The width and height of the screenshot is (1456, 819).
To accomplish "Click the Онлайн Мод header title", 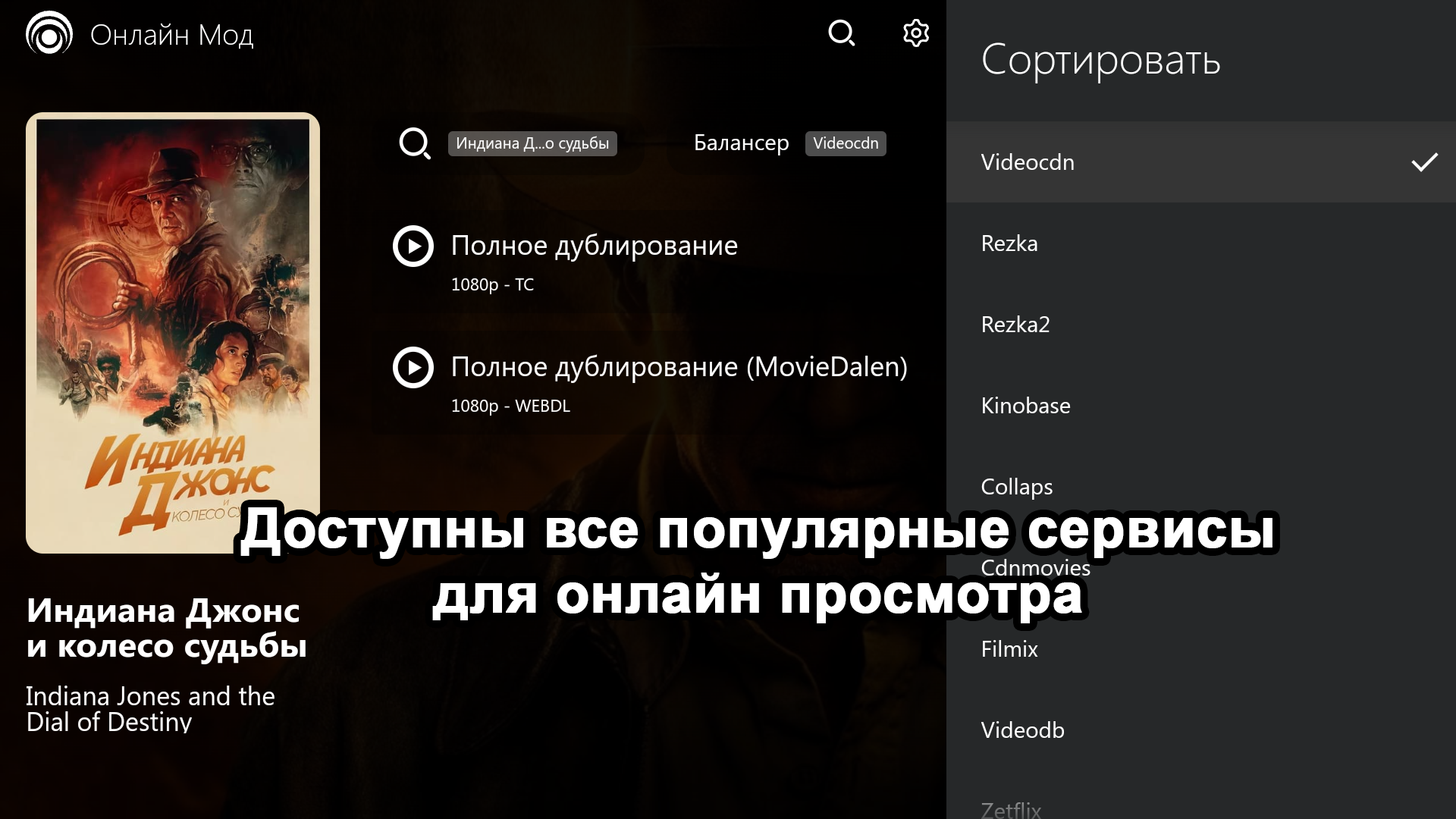I will pos(171,35).
